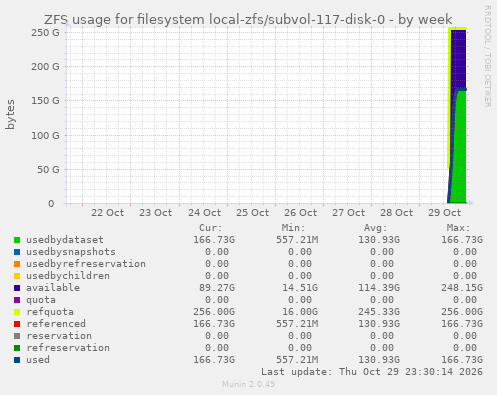Image resolution: width=497 pixels, height=395 pixels.
Task: Click the Avg: column header
Action: coord(376,228)
